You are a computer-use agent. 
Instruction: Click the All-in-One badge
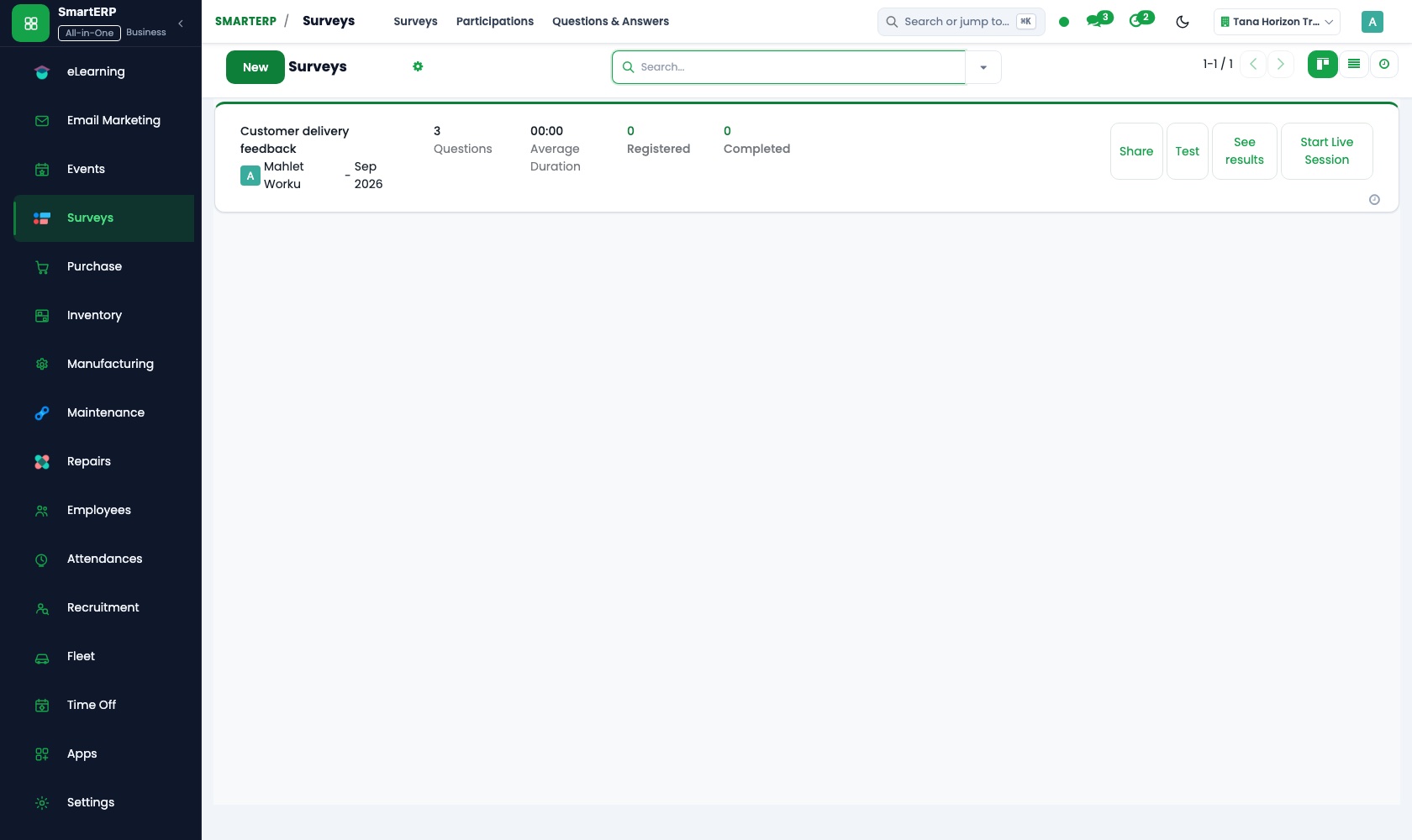click(x=89, y=33)
